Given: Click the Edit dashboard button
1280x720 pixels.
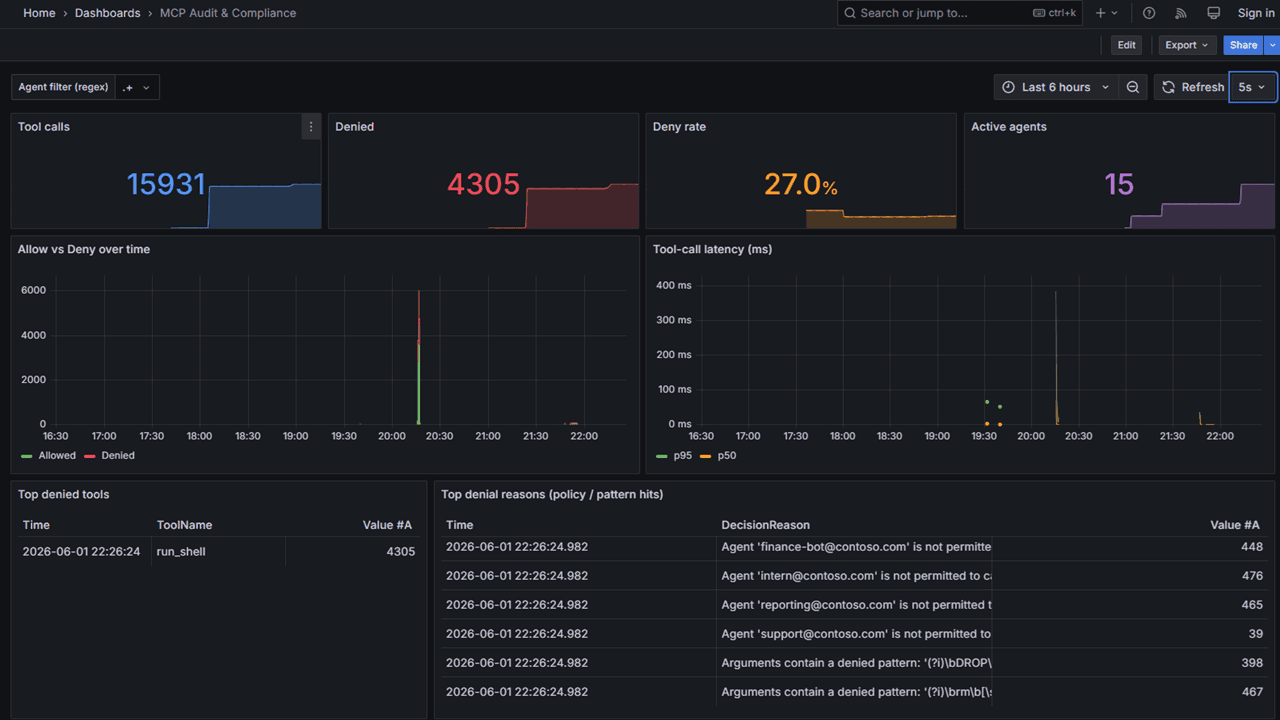Looking at the screenshot, I should click(x=1126, y=45).
